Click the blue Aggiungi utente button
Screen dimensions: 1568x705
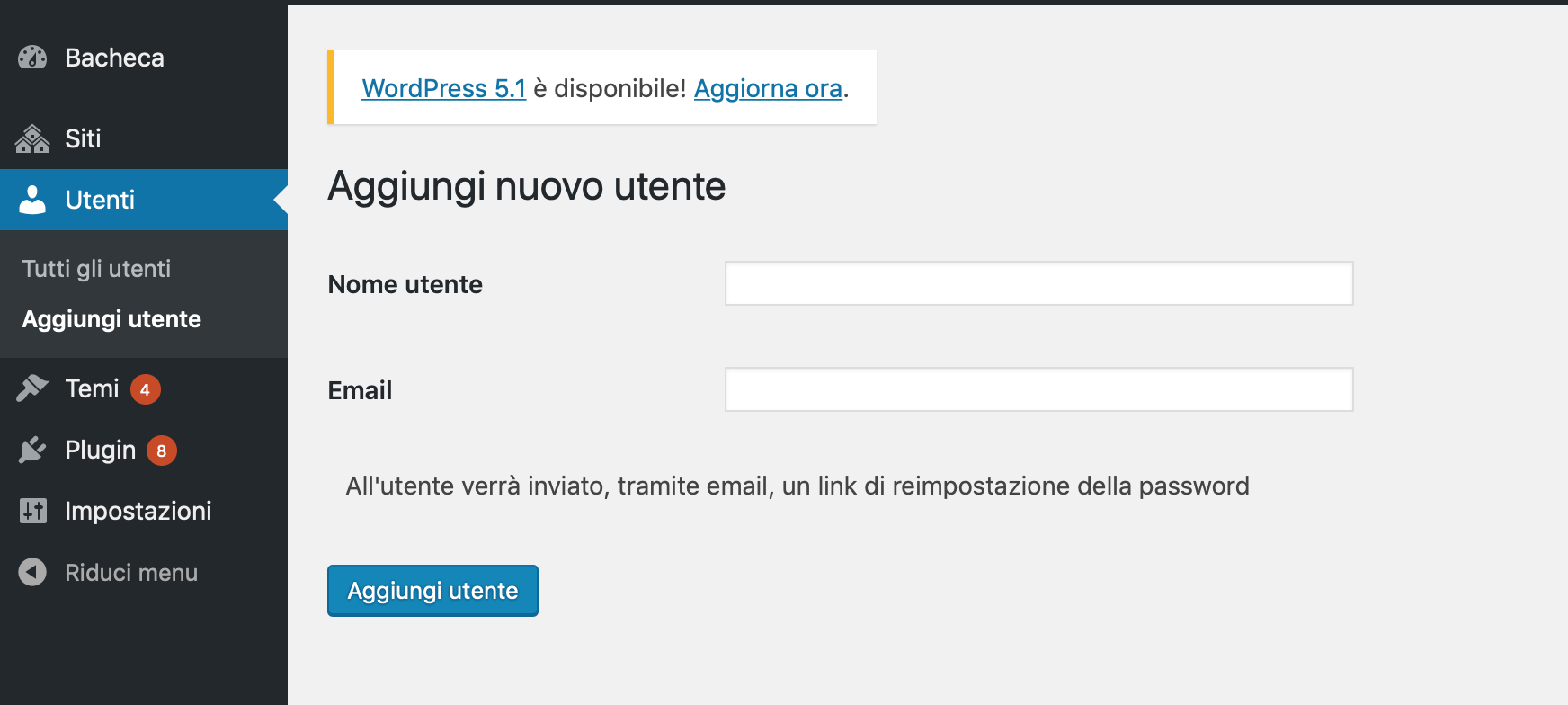coord(432,591)
